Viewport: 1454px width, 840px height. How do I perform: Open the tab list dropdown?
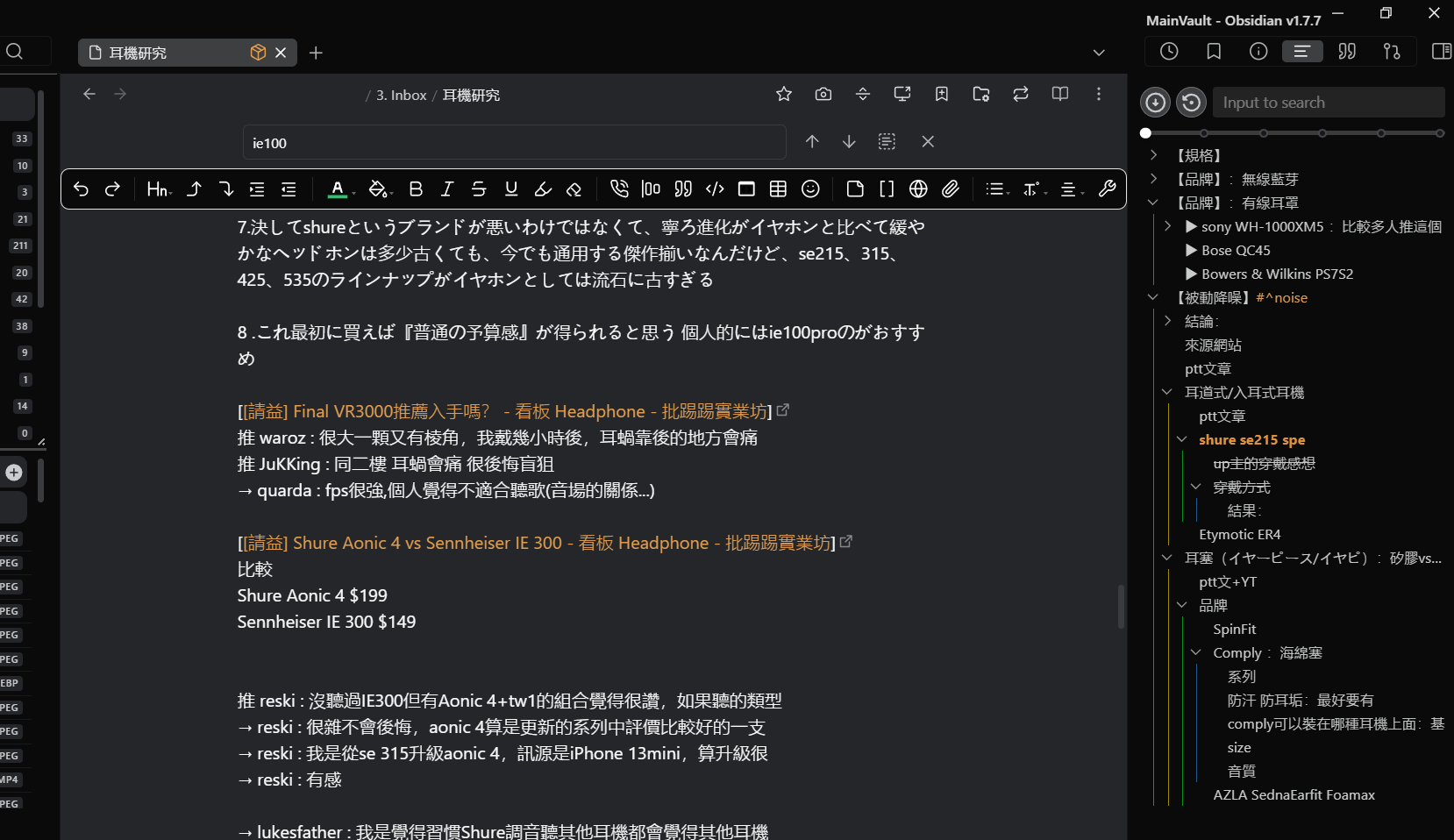click(1099, 53)
